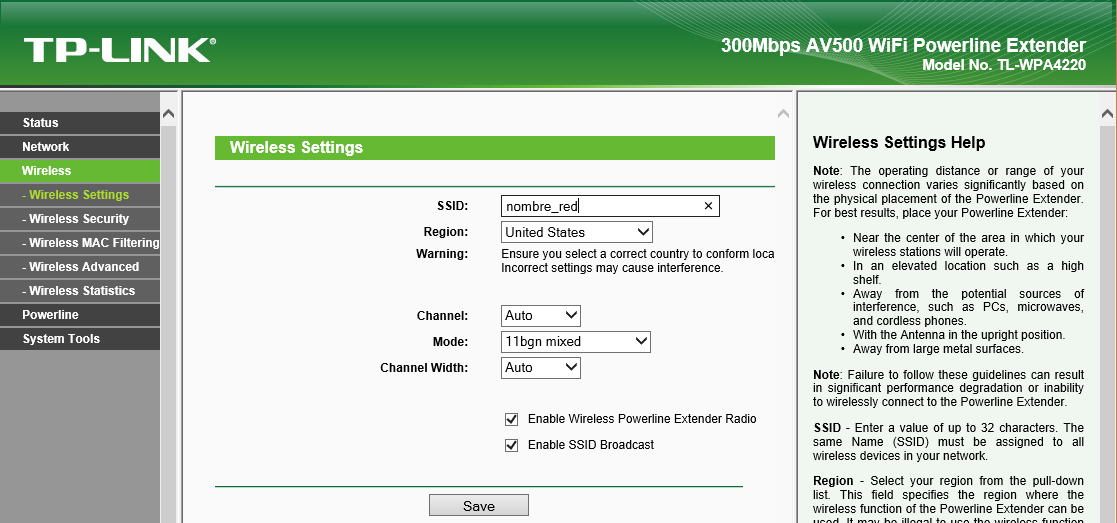This screenshot has height=523, width=1117.
Task: Go to Wireless Settings submenu
Action: pyautogui.click(x=80, y=195)
